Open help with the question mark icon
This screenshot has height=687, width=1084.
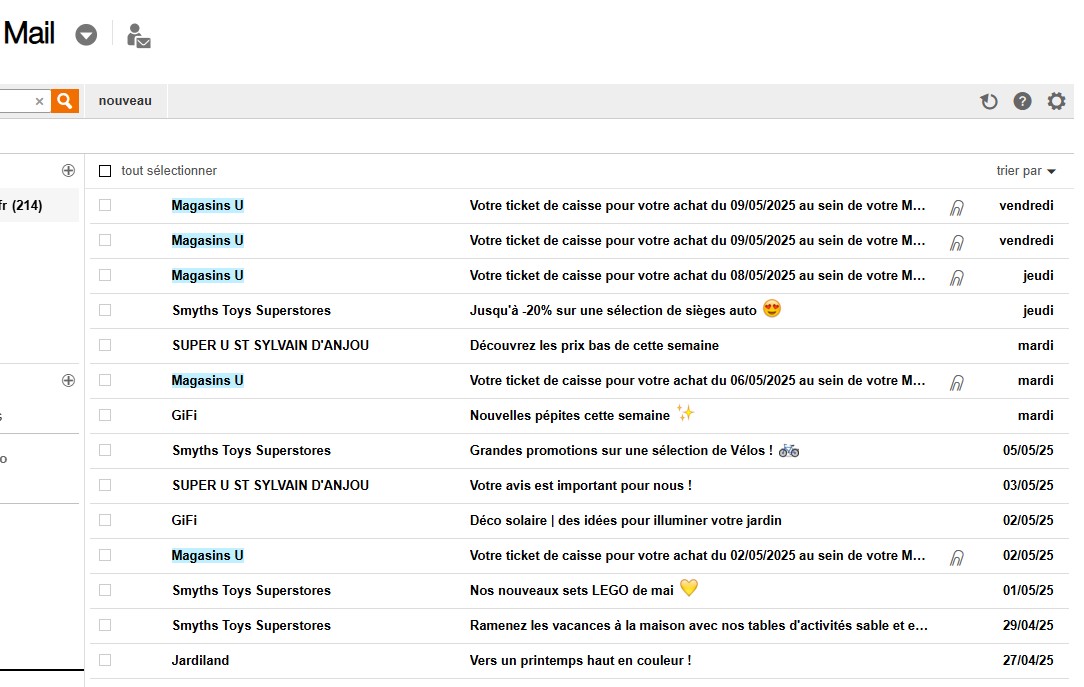pyautogui.click(x=1022, y=102)
